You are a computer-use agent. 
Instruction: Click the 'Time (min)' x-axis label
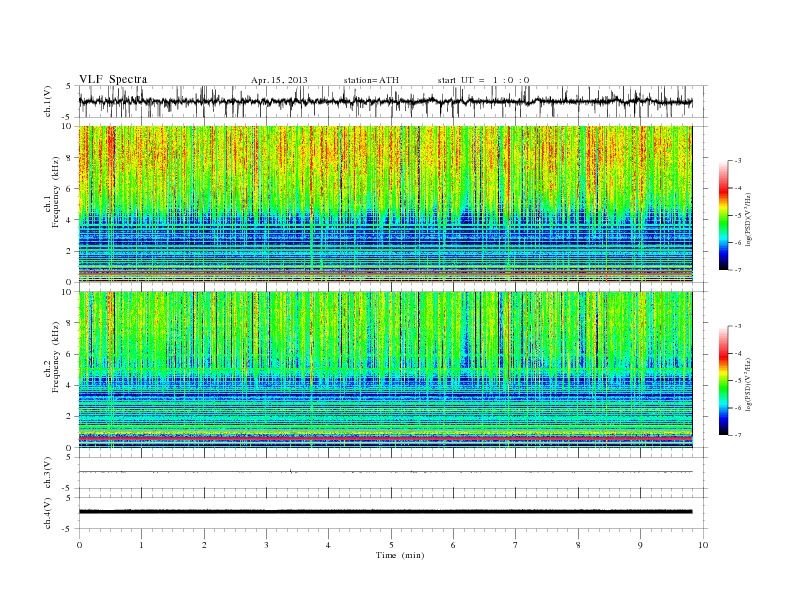400,555
